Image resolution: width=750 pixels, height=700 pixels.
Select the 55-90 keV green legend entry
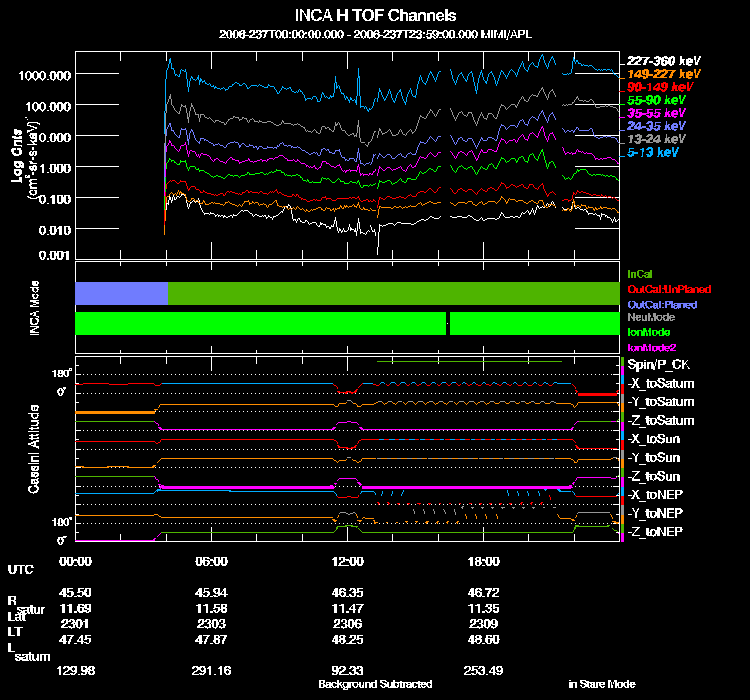pos(656,100)
